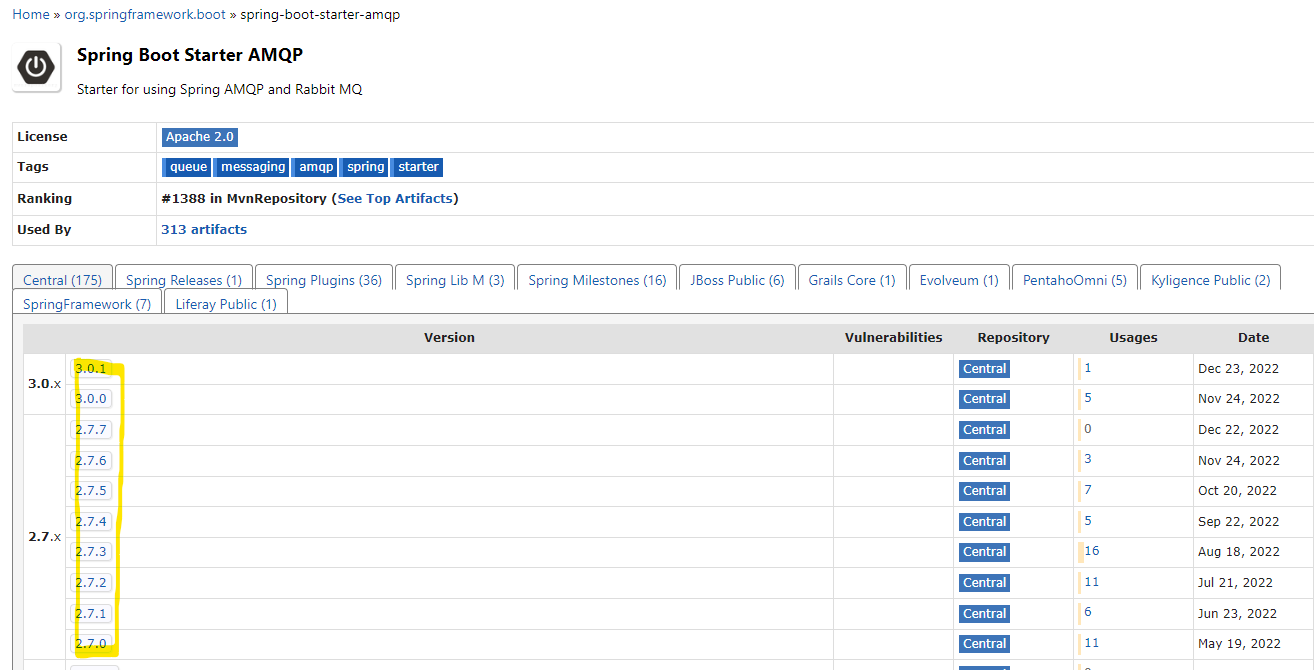Viewport: 1314px width, 670px height.
Task: Open the Apache 2.0 license tag
Action: point(200,137)
